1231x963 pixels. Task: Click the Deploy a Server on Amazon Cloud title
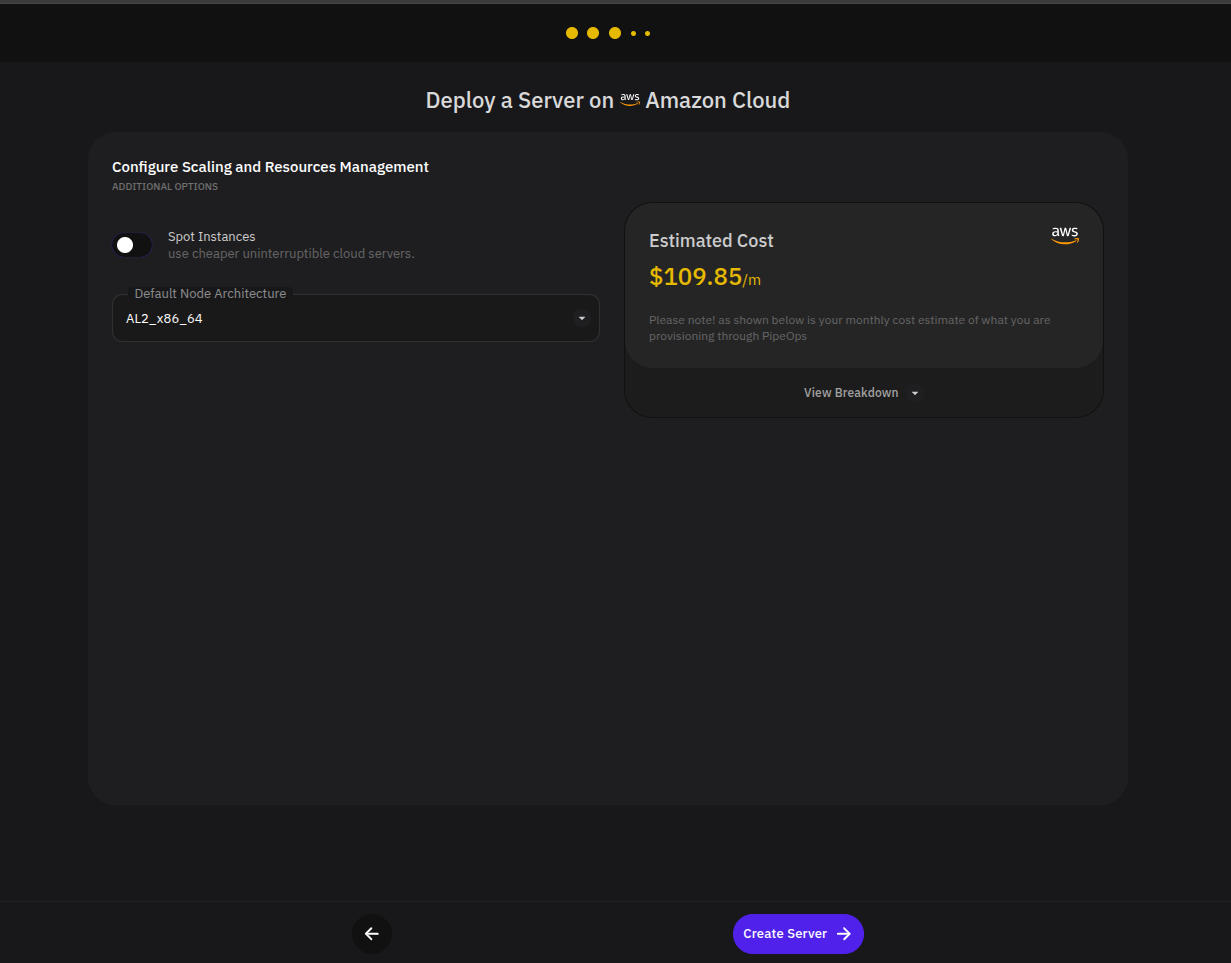(x=608, y=100)
